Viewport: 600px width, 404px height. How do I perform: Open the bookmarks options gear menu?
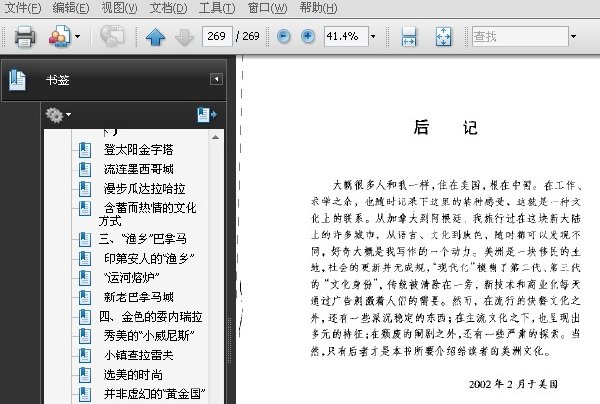tap(58, 115)
